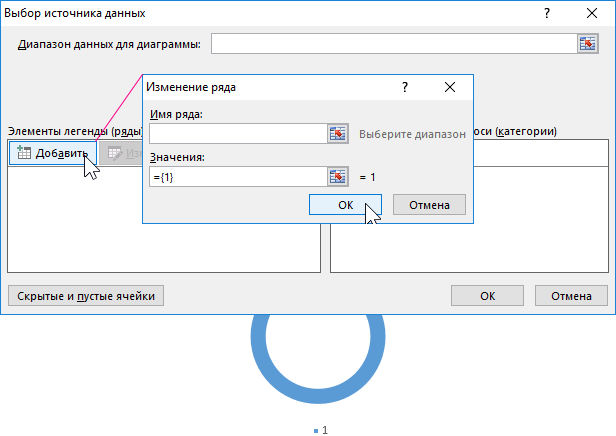Viewport: 616px width, 436px height.
Task: Click the Имя ряда input field
Action: [237, 133]
